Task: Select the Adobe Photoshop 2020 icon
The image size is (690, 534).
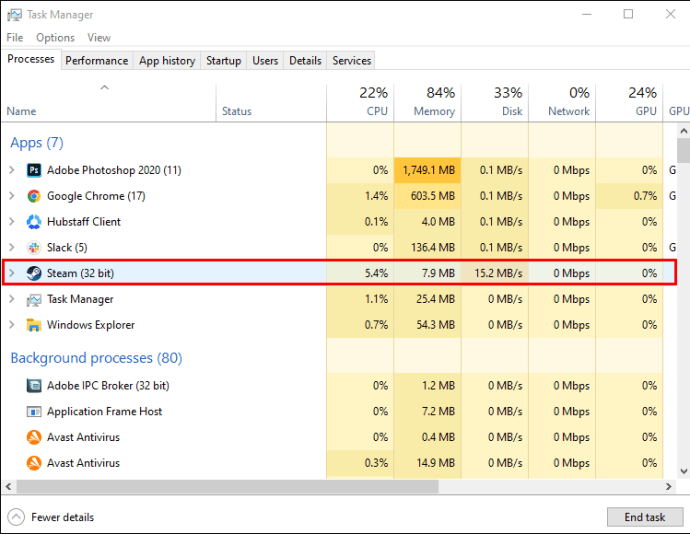Action: (34, 170)
